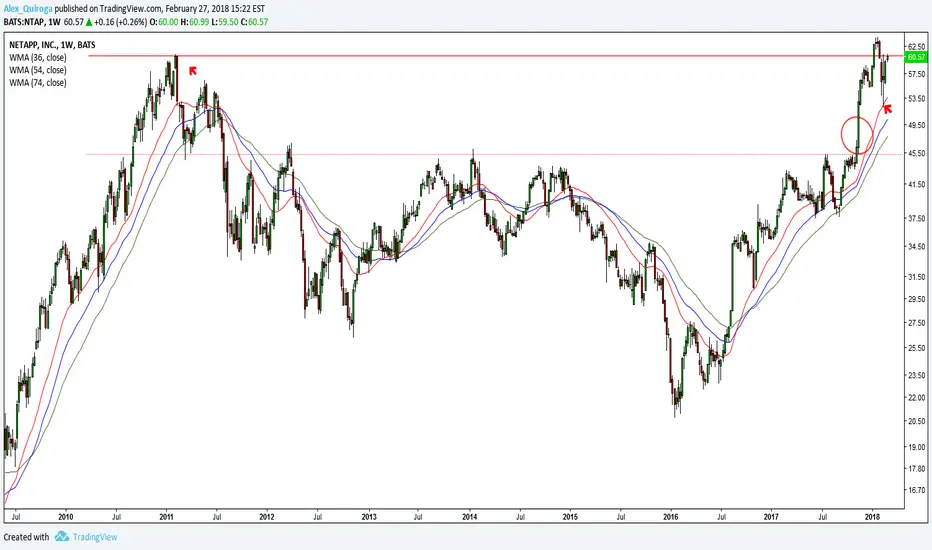Image resolution: width=932 pixels, height=550 pixels.
Task: Click the 45.50 price axis label
Action: [x=916, y=153]
